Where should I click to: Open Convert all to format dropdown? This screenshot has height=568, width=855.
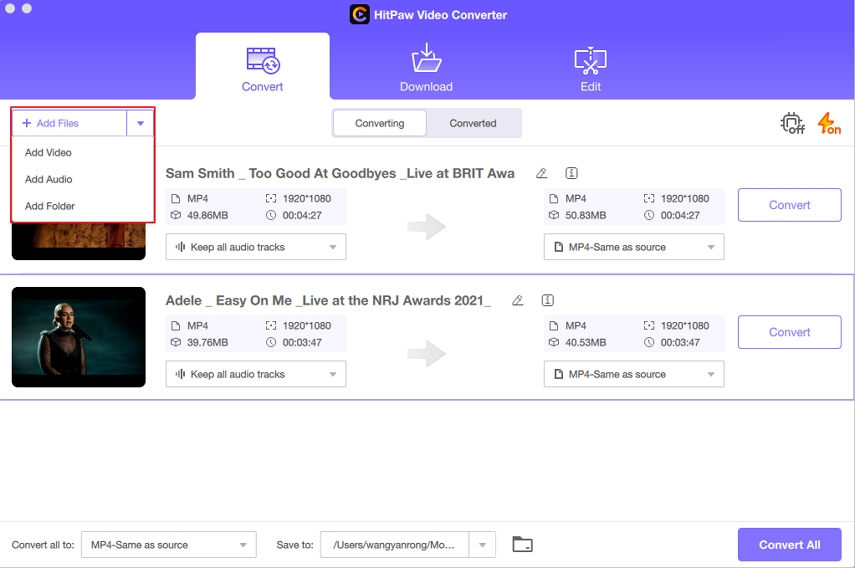coord(168,545)
